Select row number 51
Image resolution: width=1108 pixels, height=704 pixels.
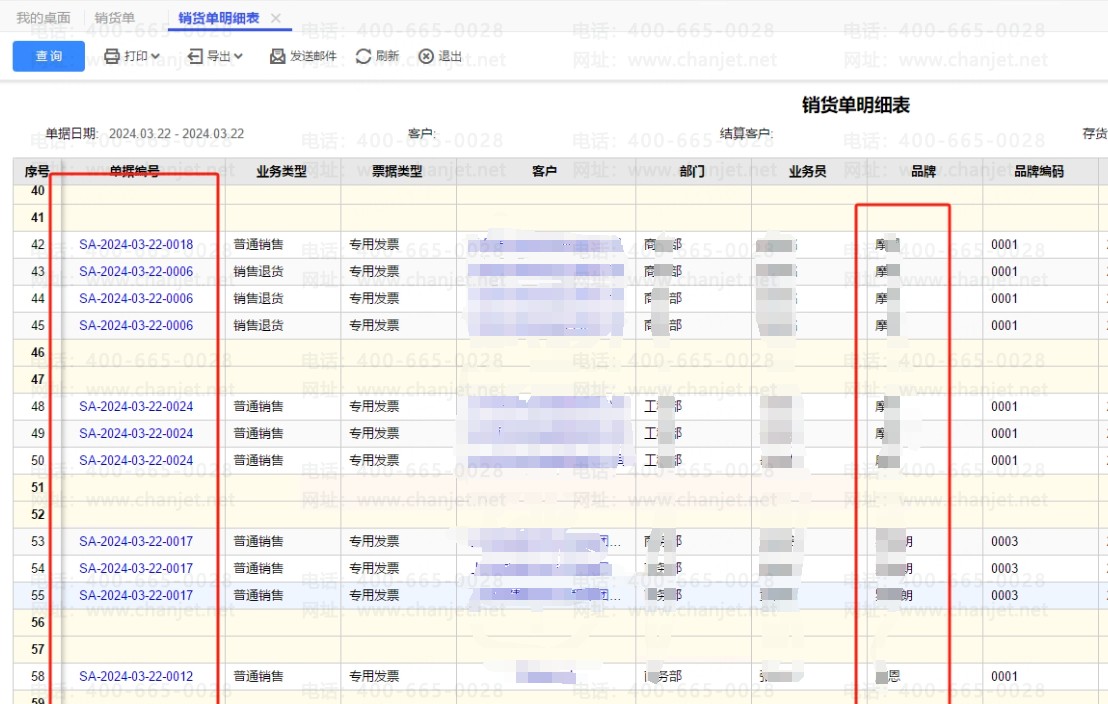click(37, 487)
